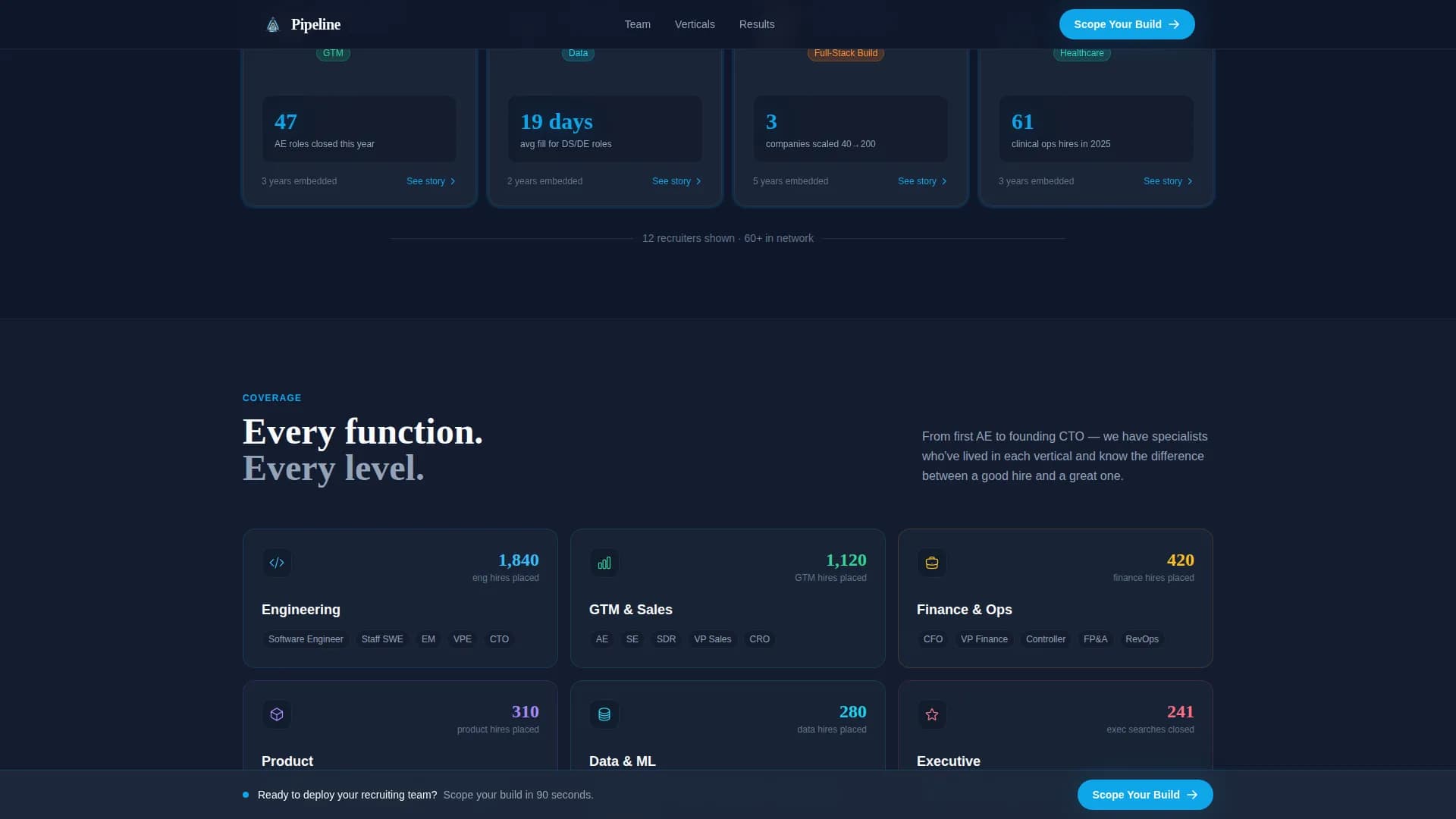Select the Engineering code brackets icon

tap(277, 563)
